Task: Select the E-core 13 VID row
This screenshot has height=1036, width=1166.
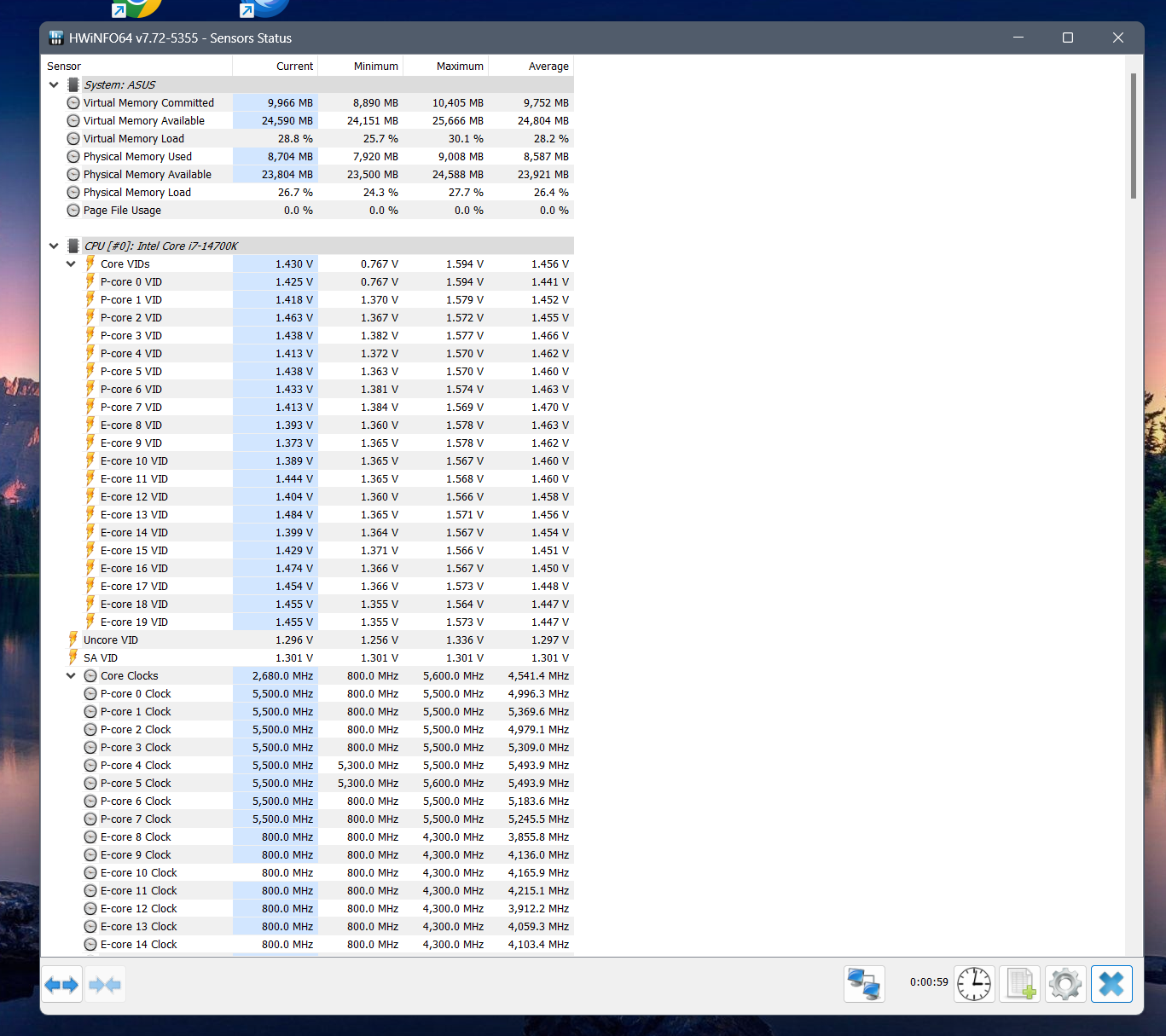Action: tap(307, 514)
